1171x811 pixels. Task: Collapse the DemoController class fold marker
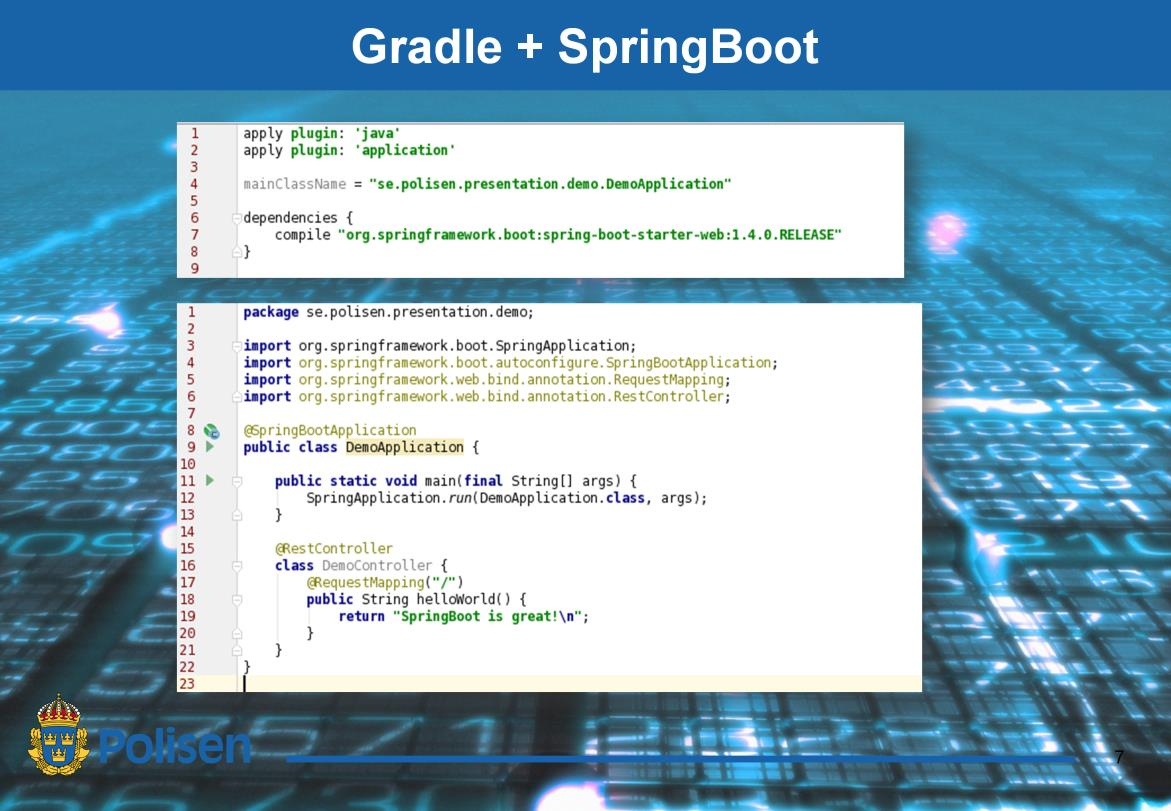pos(237,566)
